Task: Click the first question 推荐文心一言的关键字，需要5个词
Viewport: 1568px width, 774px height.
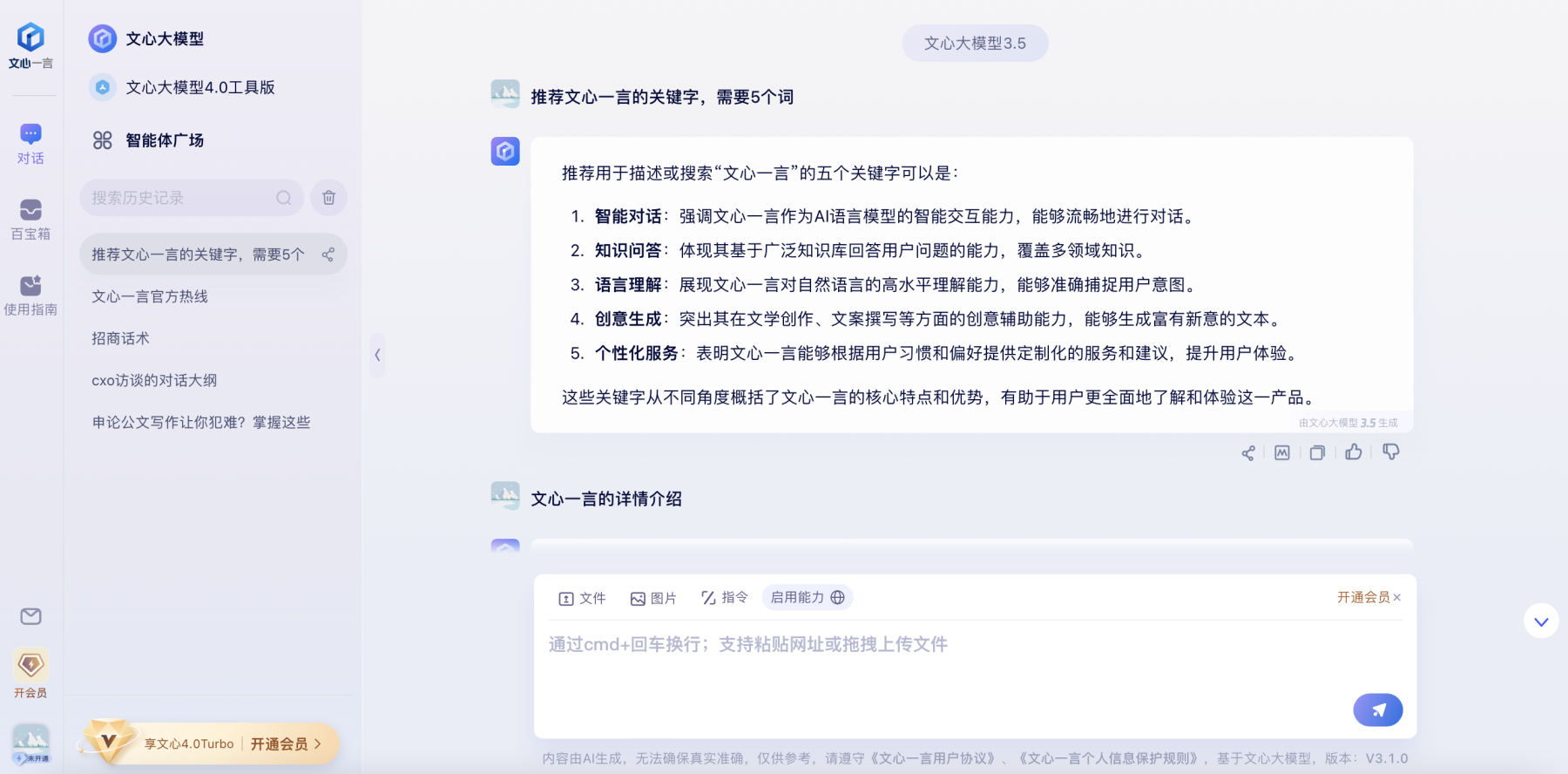Action: point(662,97)
